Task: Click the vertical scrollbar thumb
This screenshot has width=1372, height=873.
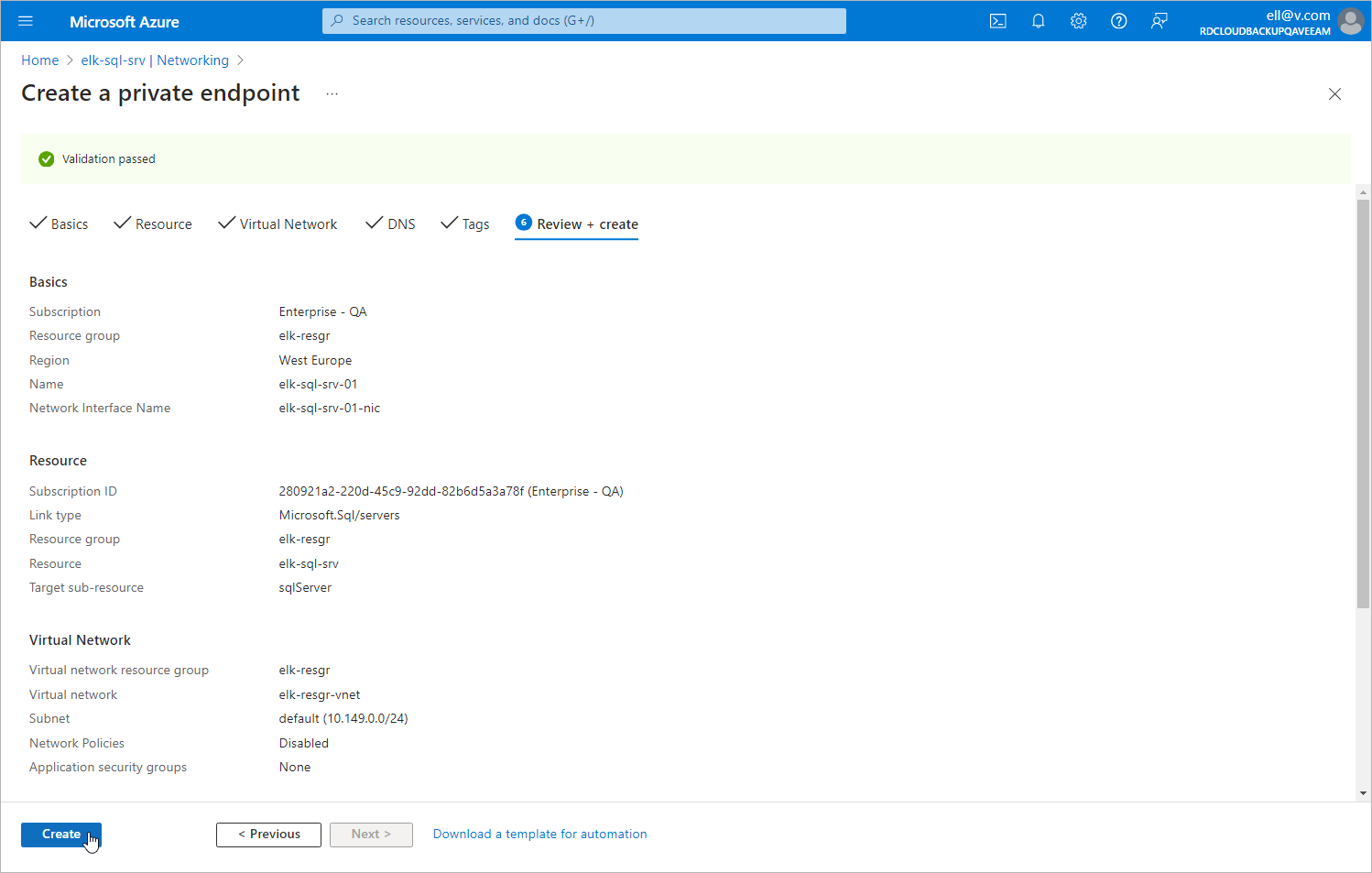Action: point(1364,403)
